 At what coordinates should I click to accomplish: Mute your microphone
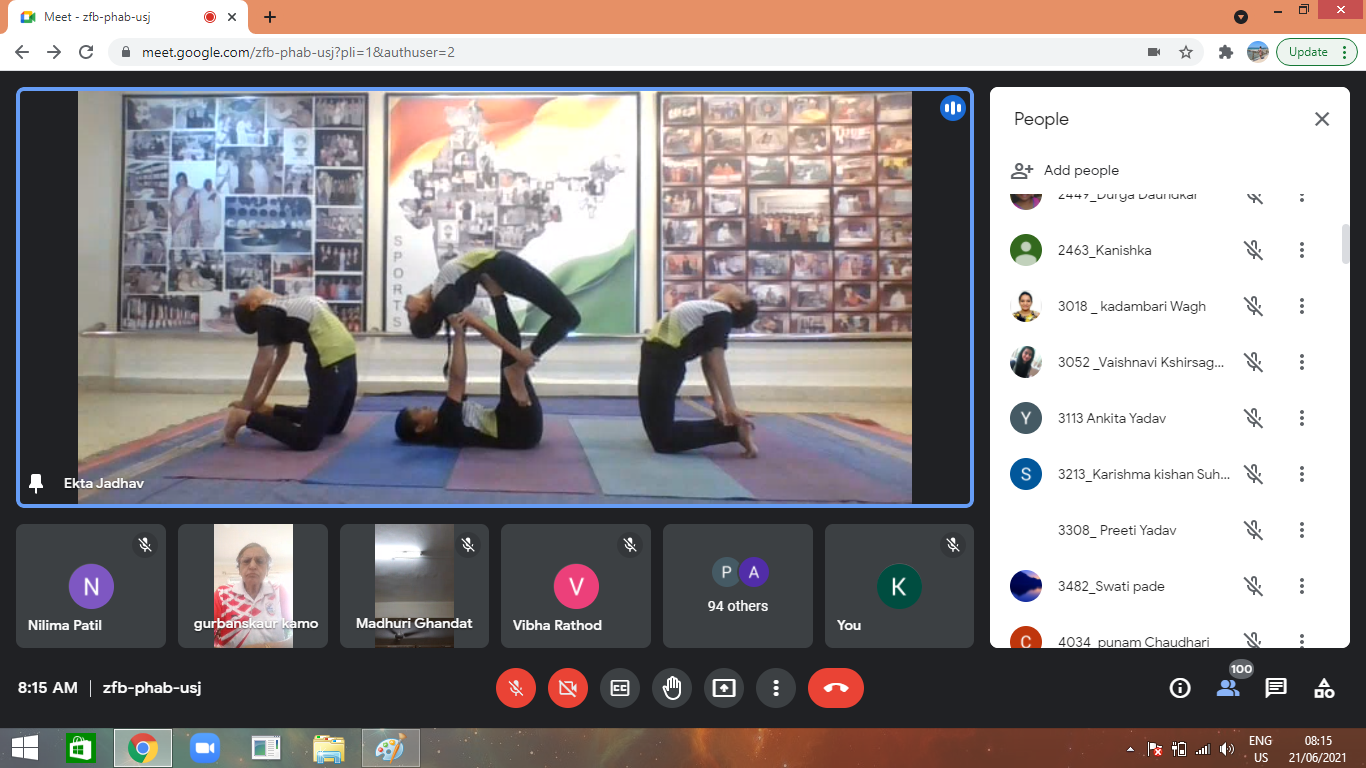[516, 688]
